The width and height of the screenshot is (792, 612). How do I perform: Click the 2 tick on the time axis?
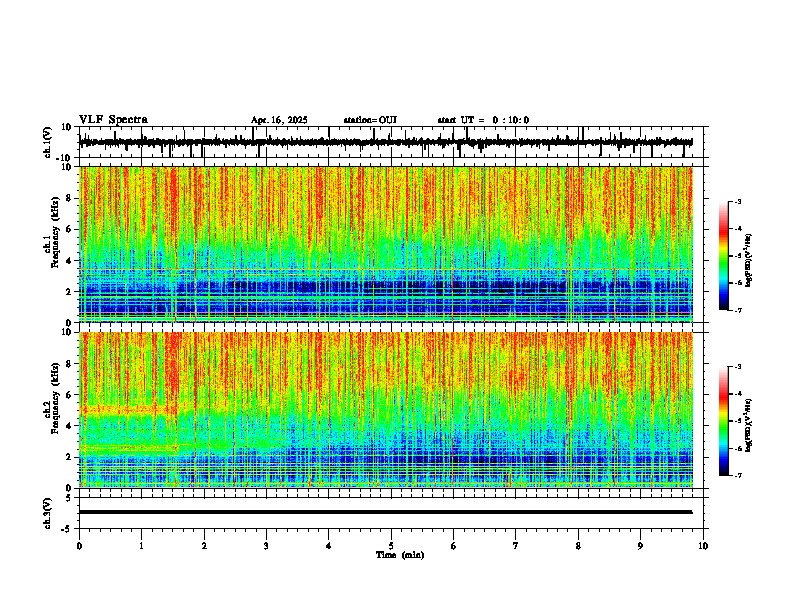(204, 546)
